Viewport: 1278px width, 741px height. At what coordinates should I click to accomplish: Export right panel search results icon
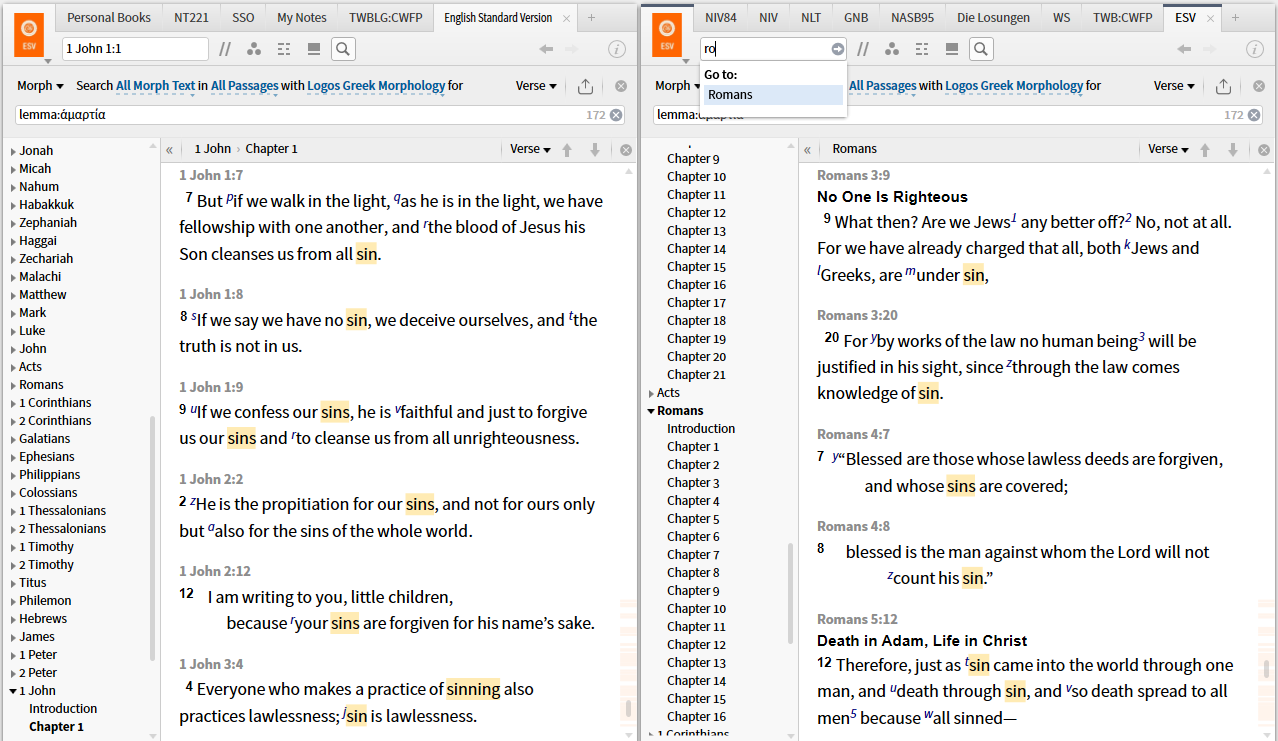pos(1224,86)
